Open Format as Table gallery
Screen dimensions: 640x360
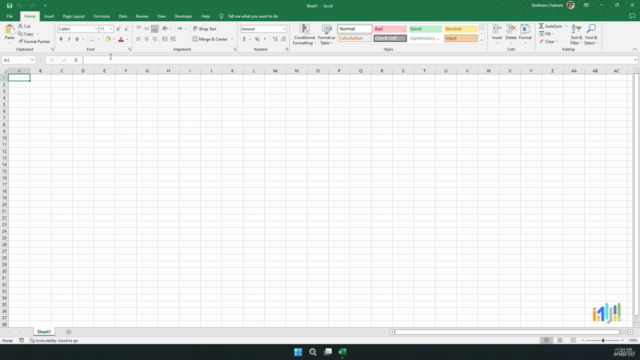pos(327,34)
